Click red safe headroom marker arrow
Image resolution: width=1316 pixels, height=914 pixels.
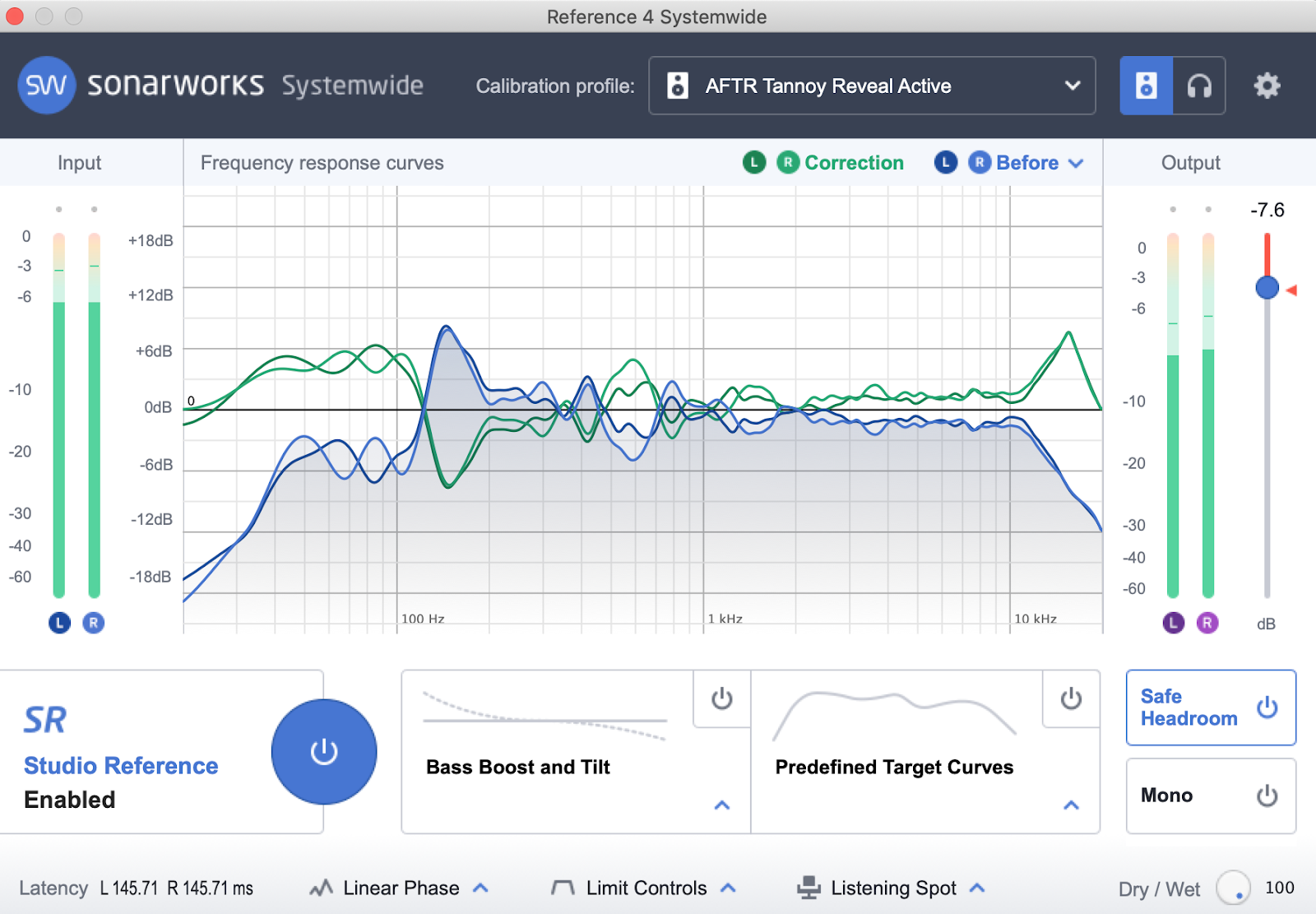(x=1291, y=290)
